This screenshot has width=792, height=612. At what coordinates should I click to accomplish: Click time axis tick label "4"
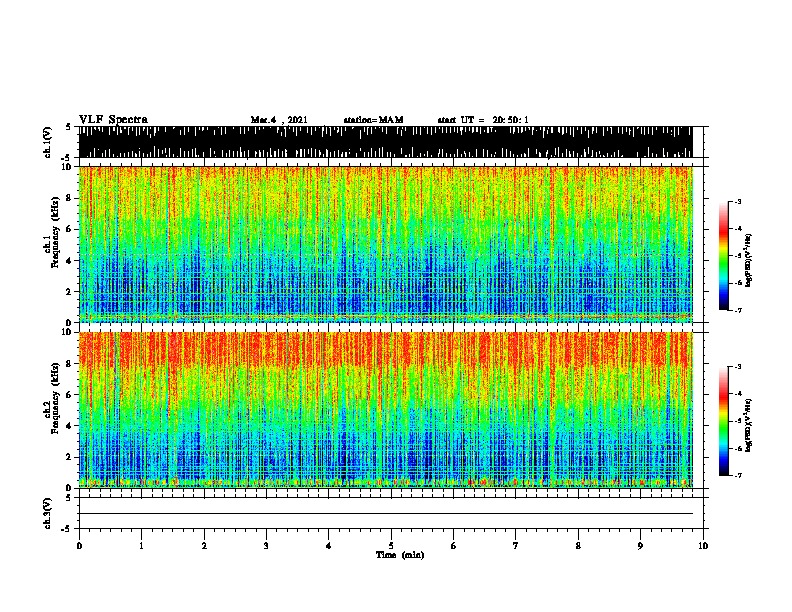click(328, 545)
